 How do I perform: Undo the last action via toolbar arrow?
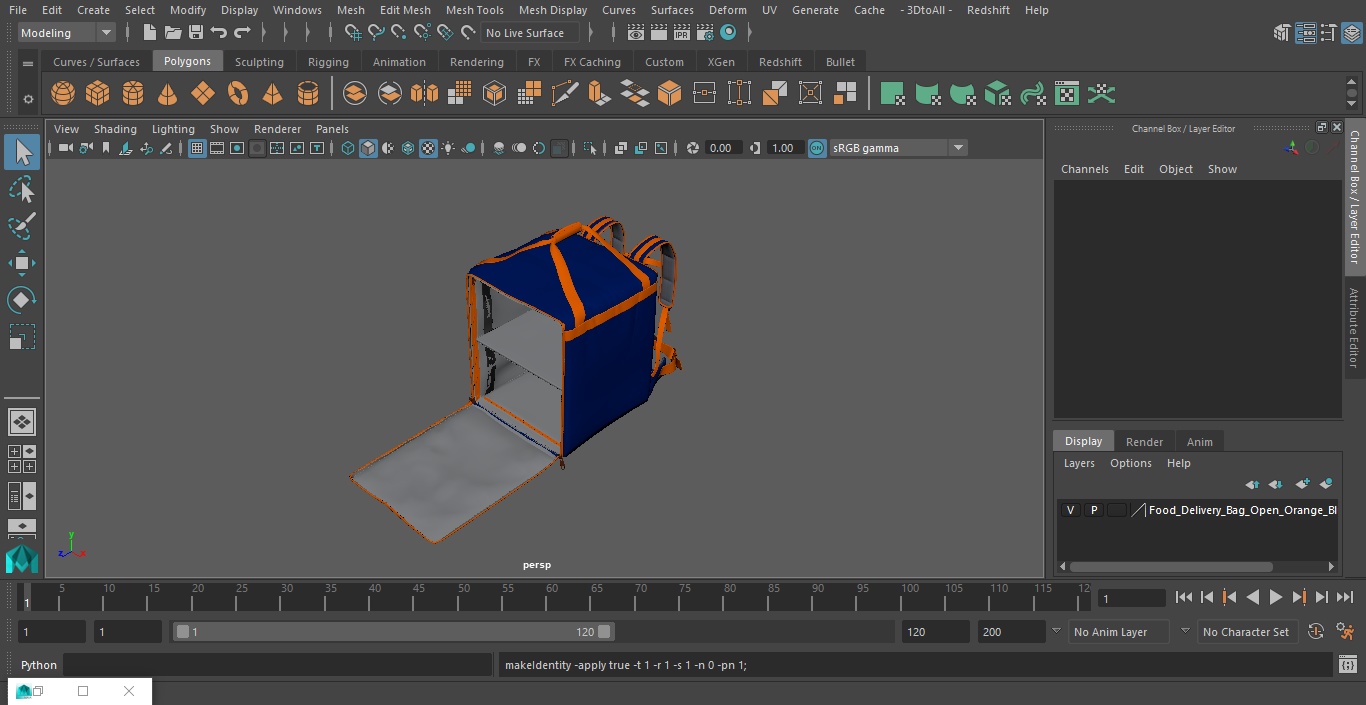click(219, 33)
